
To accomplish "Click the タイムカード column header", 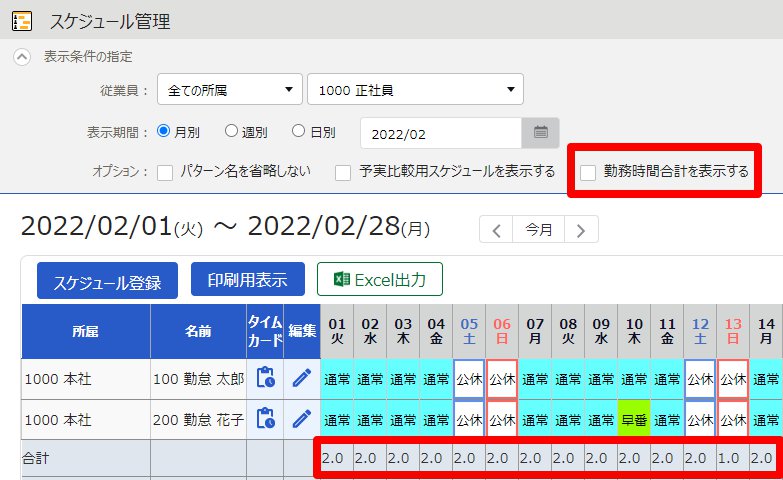I will (265, 331).
